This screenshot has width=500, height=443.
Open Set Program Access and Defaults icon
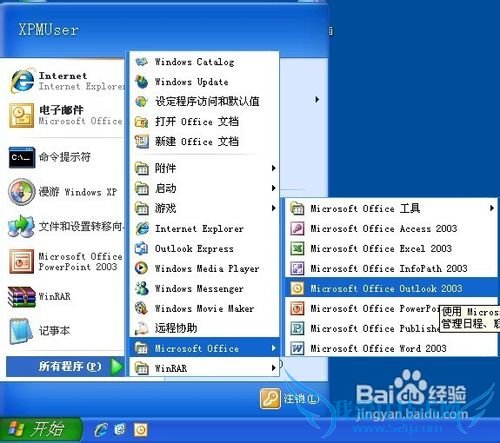click(142, 101)
